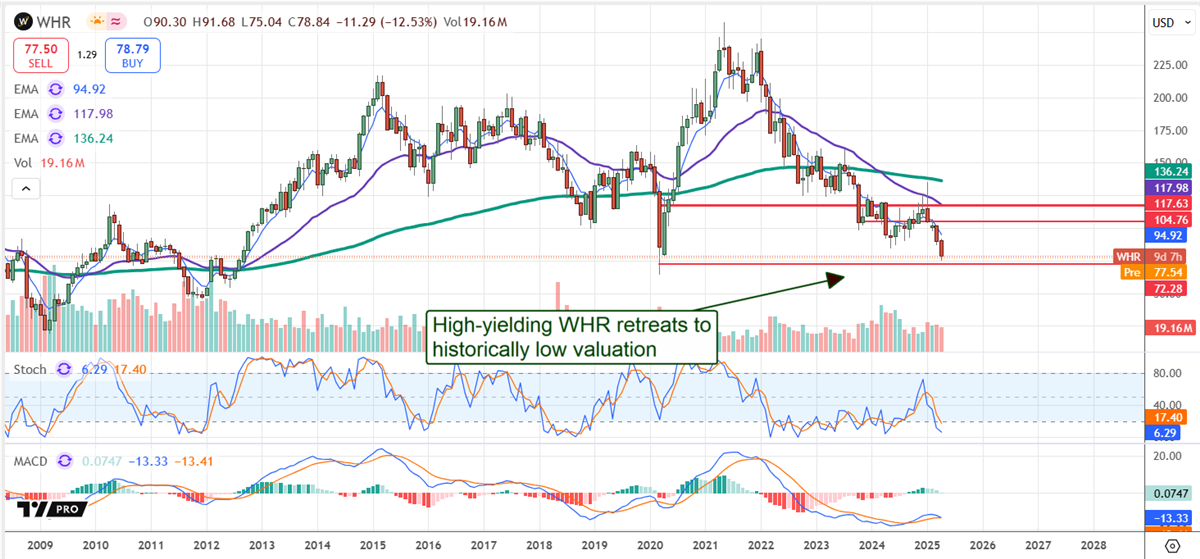Click the Stoch legend label
1200x559 pixels.
coord(28,369)
